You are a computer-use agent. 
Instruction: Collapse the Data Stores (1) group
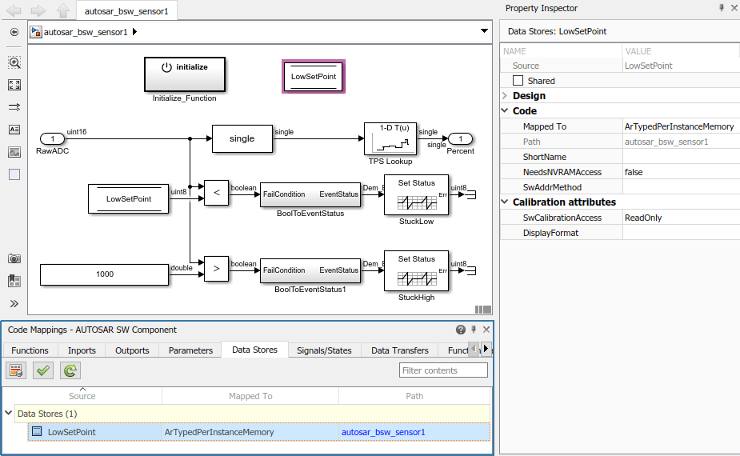(8, 413)
